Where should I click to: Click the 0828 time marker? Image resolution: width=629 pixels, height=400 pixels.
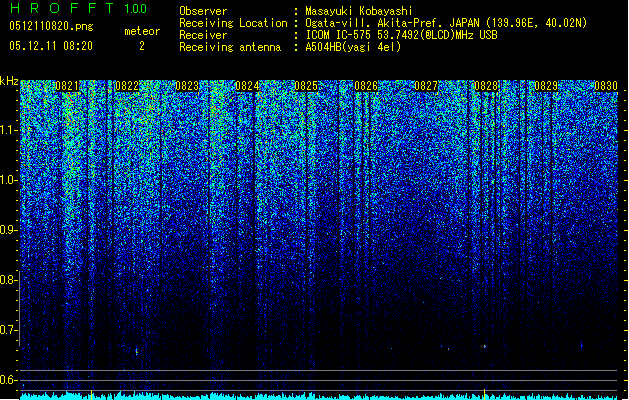[x=486, y=86]
